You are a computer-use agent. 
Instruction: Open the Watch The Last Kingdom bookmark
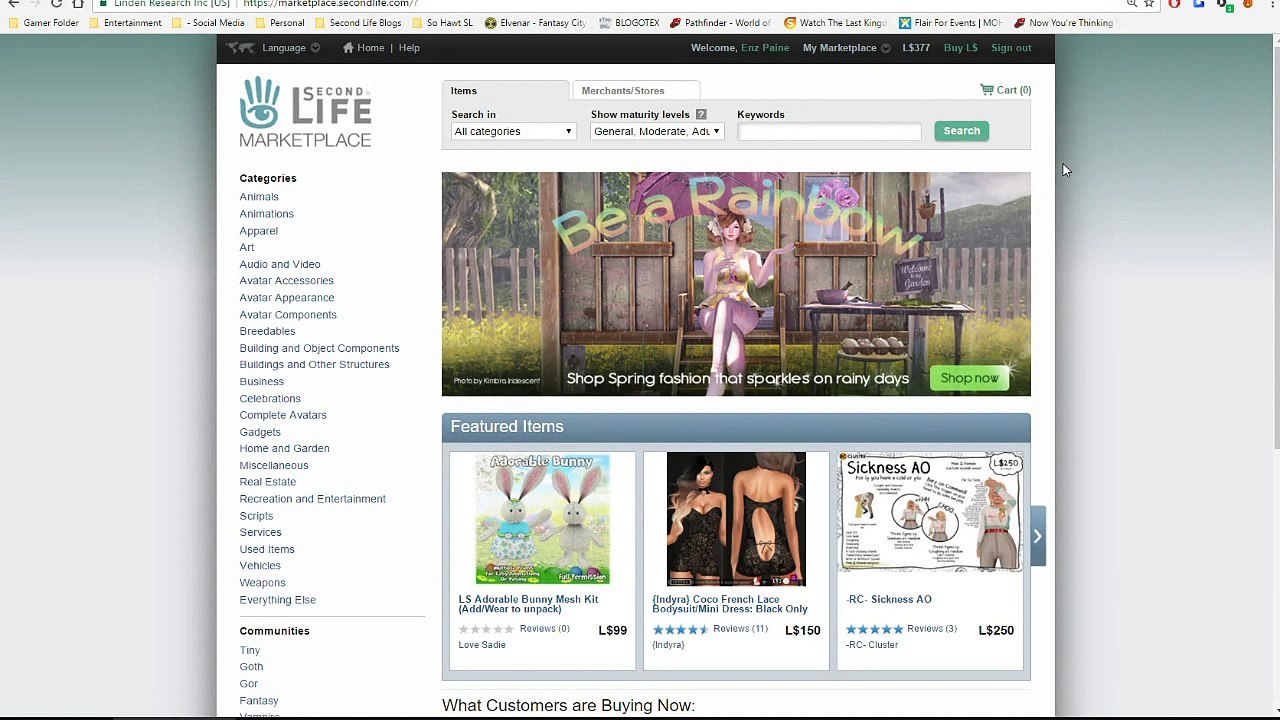point(835,23)
